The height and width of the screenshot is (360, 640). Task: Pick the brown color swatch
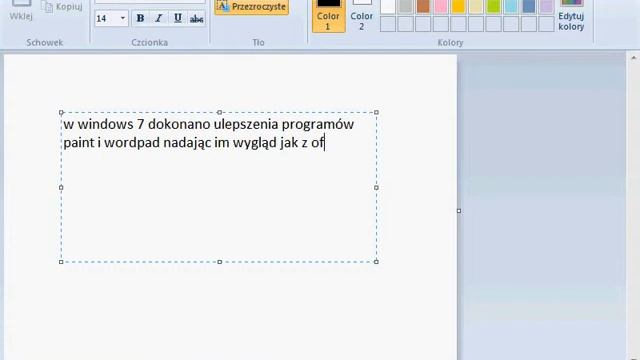tap(423, 7)
